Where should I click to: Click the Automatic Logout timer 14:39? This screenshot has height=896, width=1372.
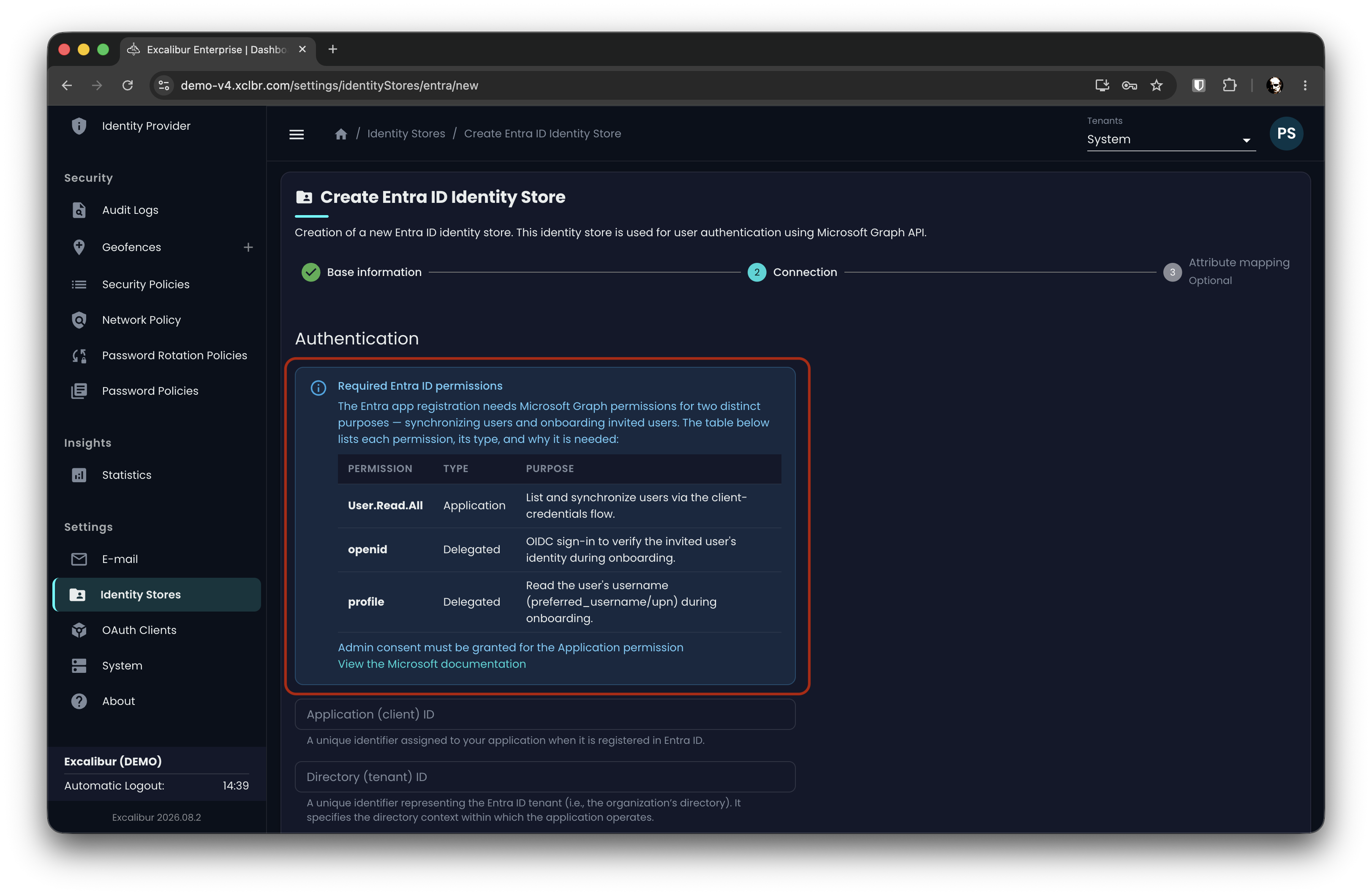point(235,786)
